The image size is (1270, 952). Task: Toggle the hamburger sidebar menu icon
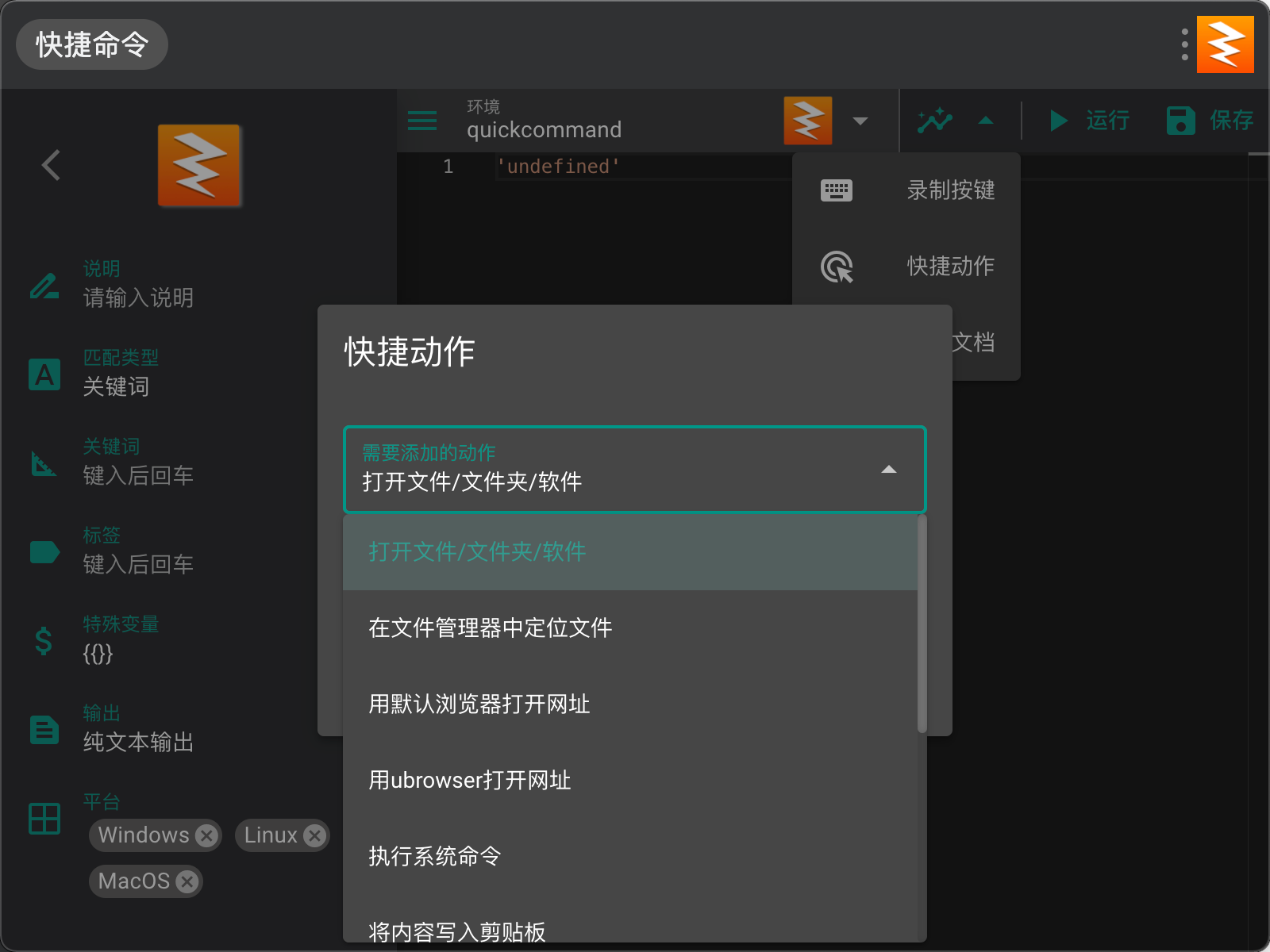coord(422,121)
